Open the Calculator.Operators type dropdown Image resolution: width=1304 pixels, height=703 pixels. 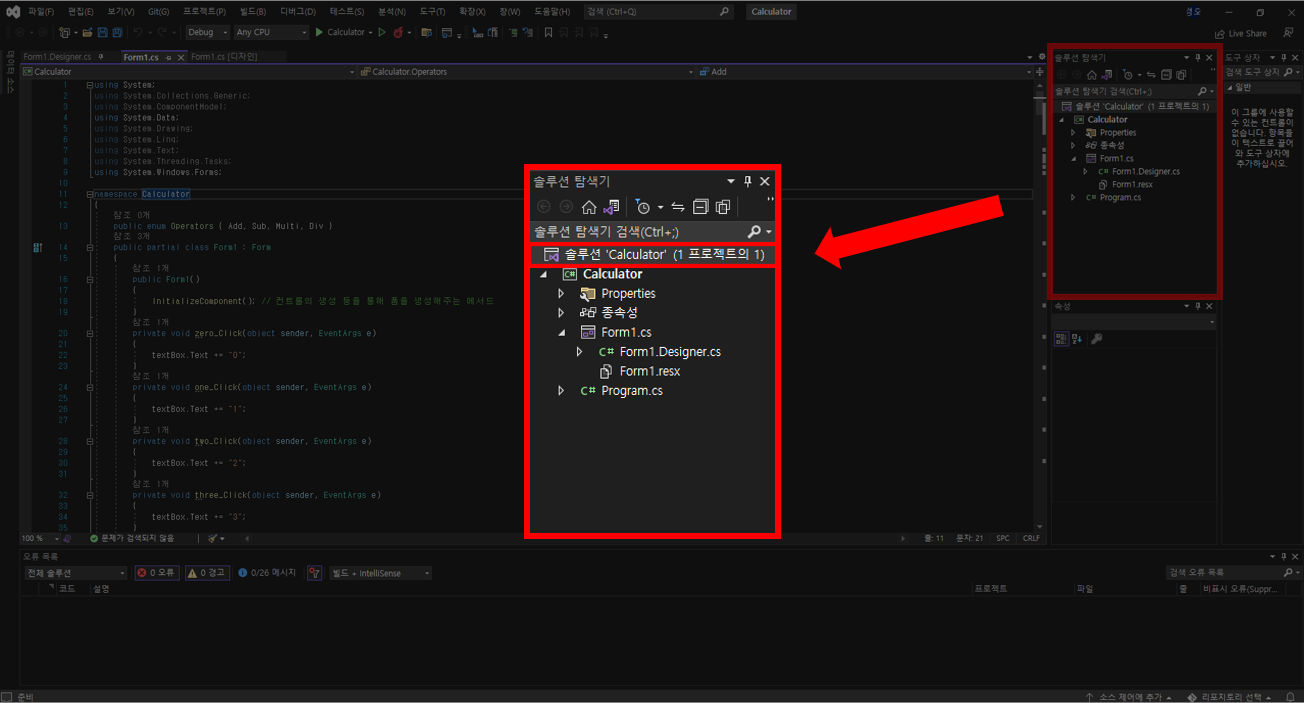tap(527, 72)
